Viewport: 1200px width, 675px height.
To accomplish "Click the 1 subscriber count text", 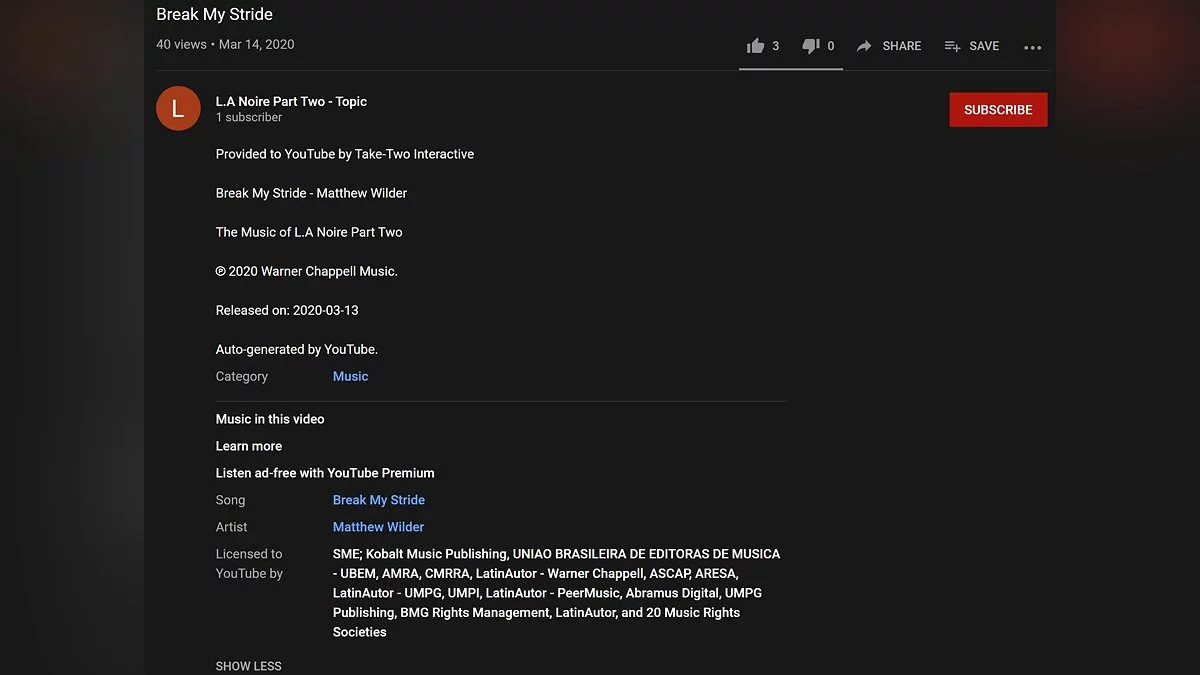I will point(249,117).
